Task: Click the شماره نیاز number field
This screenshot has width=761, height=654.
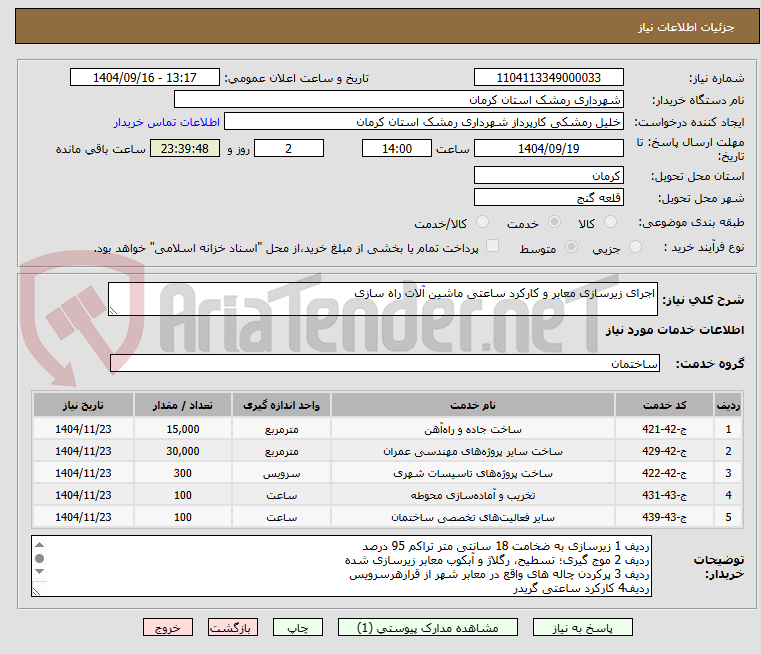Action: [548, 78]
